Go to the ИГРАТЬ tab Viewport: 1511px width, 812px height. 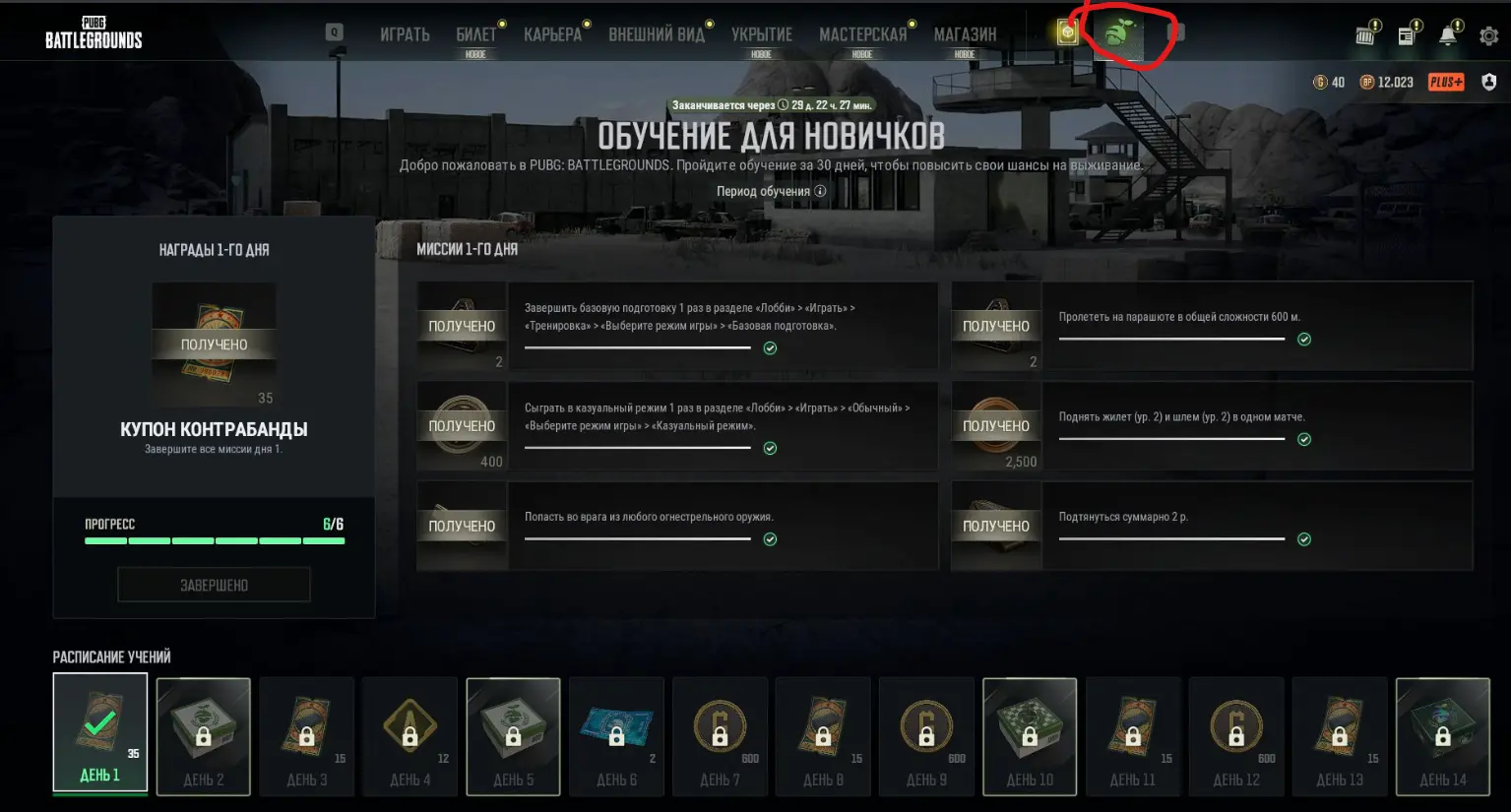[405, 34]
